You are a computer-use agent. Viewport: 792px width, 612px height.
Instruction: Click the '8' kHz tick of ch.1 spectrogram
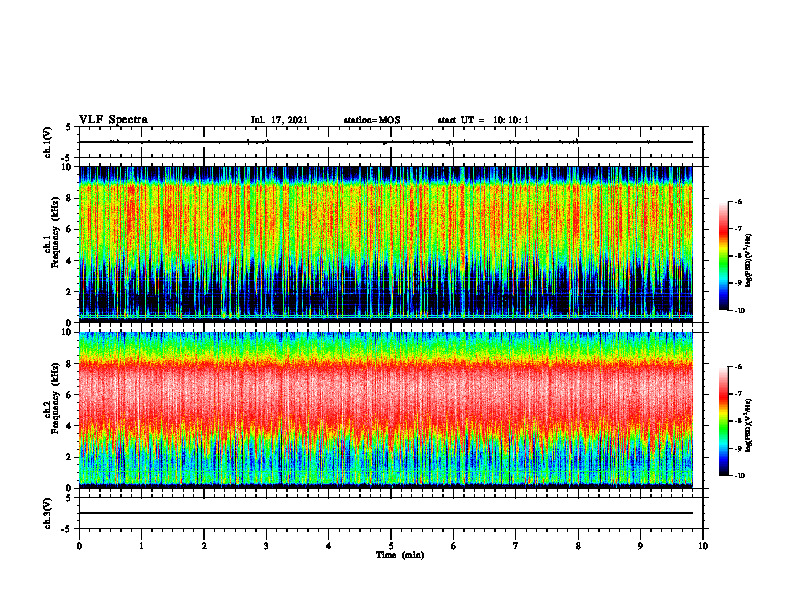tap(70, 198)
